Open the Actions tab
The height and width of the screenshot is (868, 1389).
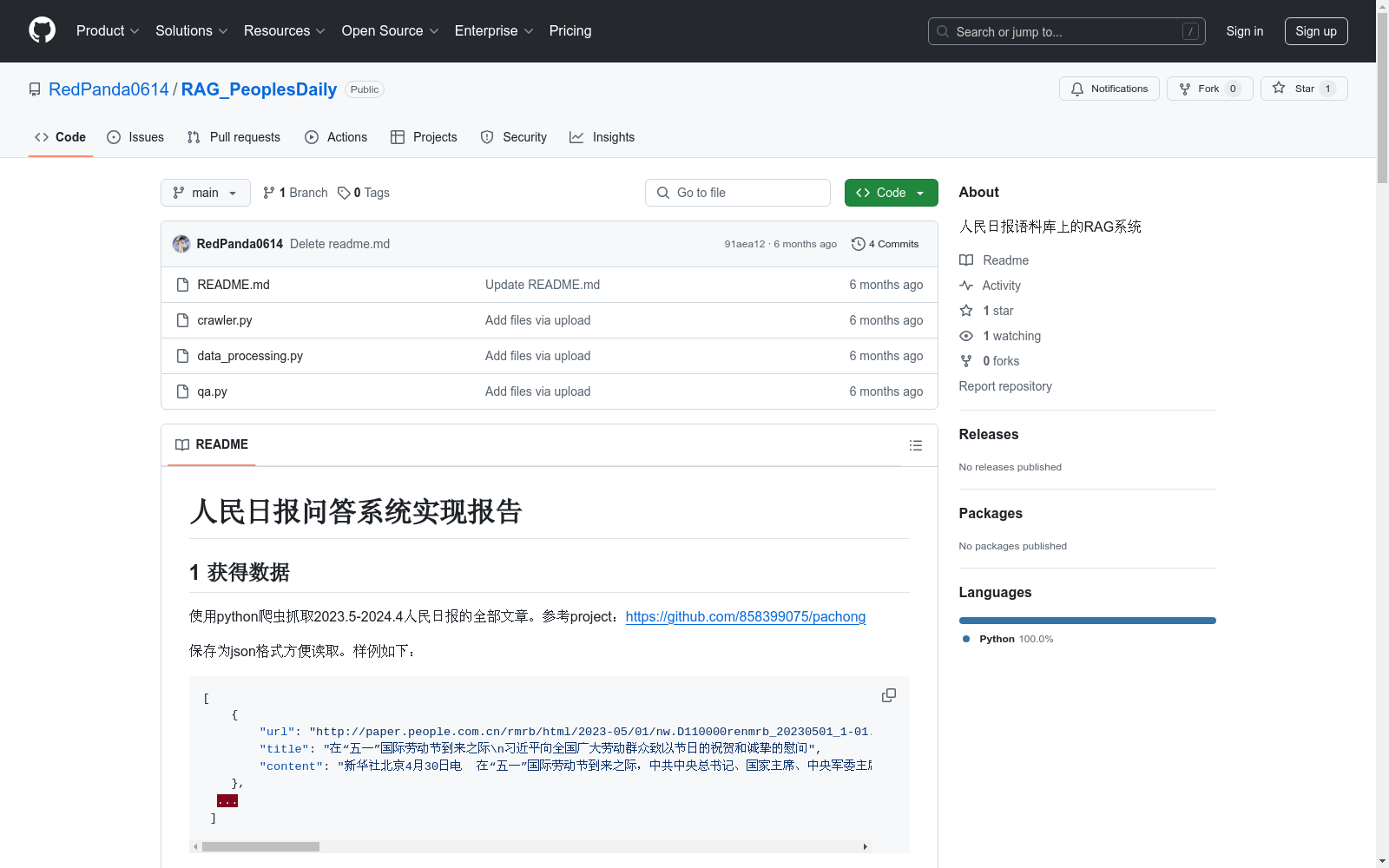pyautogui.click(x=336, y=137)
